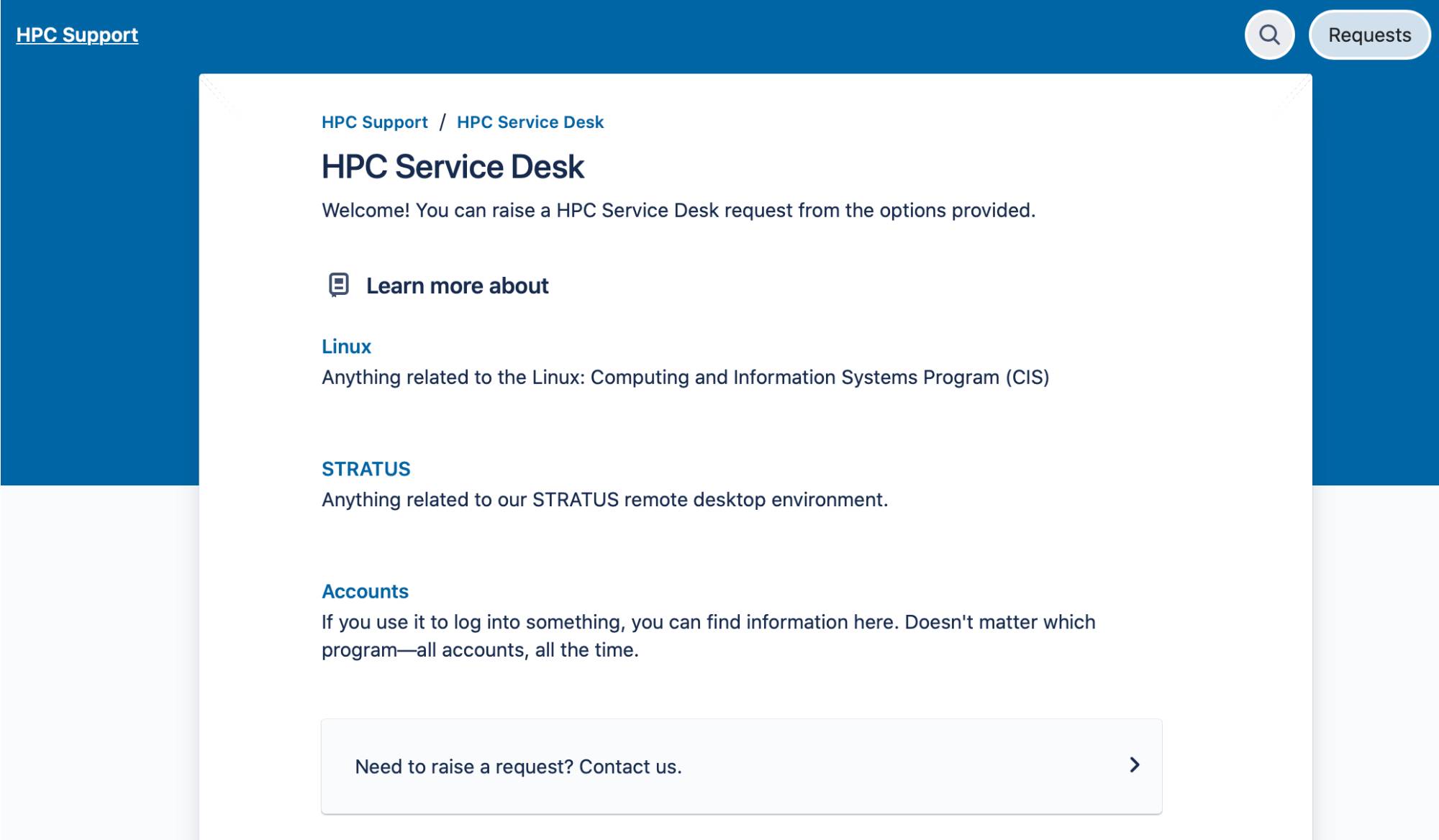
Task: Expand contact card using right chevron arrow
Action: point(1134,765)
